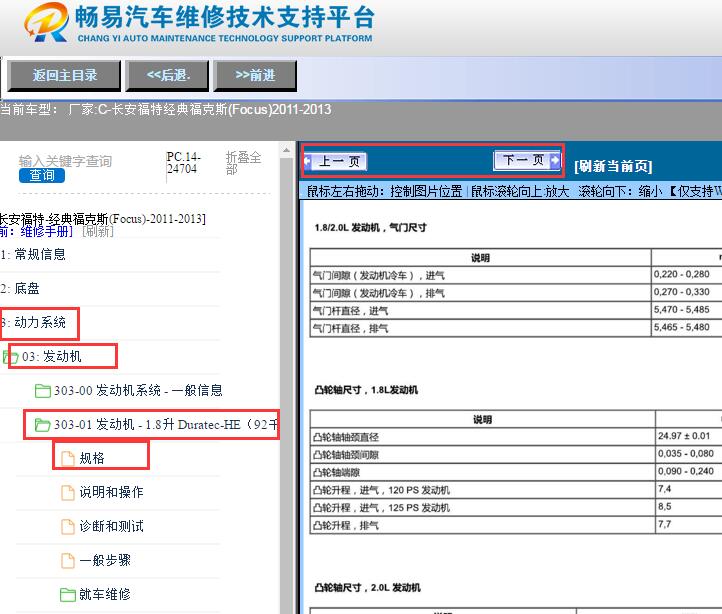Click the folder icon of 303-00 发动机系统
Viewport: 722px width, 614px height.
click(43, 391)
